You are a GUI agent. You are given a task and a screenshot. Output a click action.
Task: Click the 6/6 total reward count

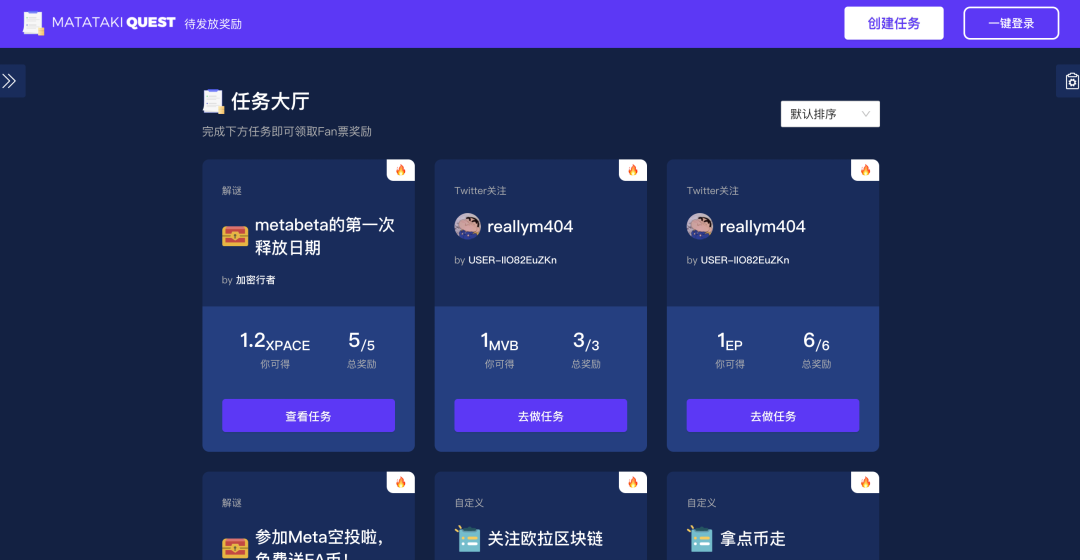tap(816, 341)
